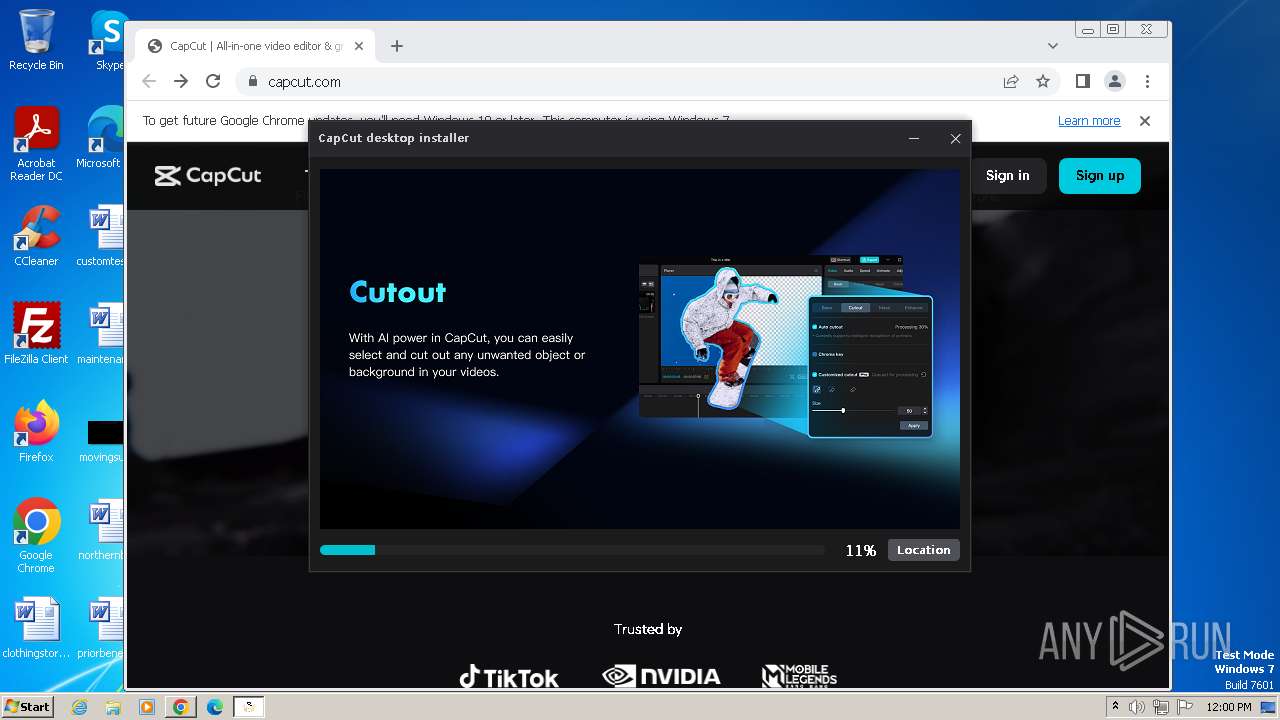Image resolution: width=1280 pixels, height=720 pixels.
Task: Open the Chrome profile avatar
Action: click(1114, 82)
